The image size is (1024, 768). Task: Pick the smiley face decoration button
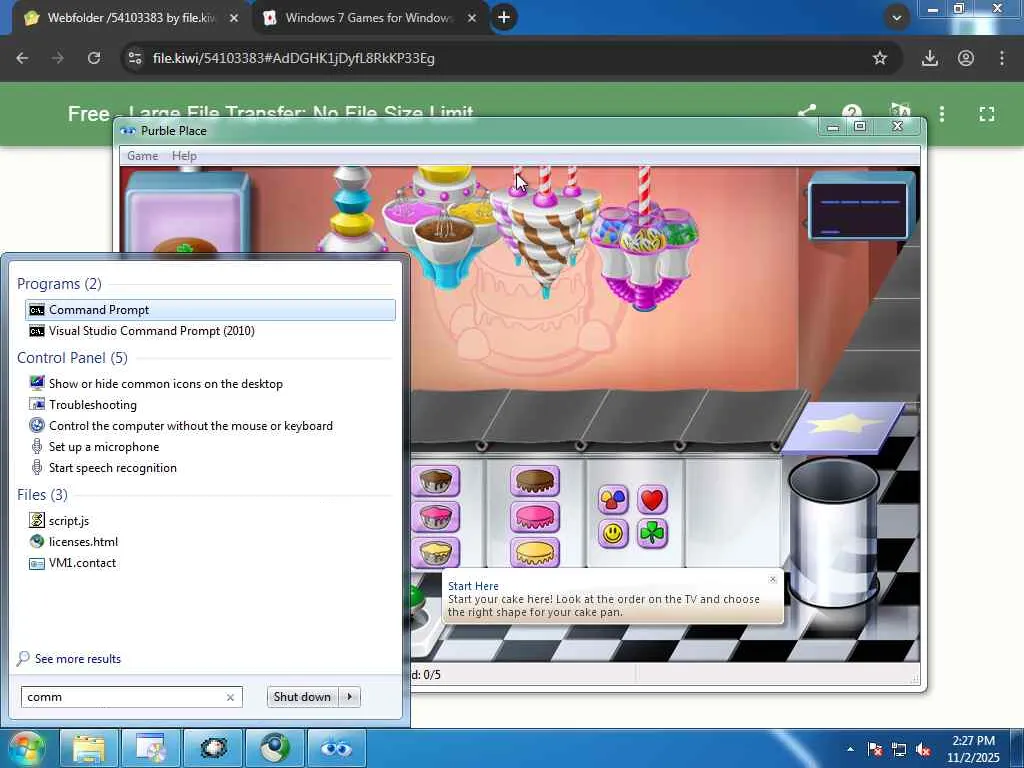click(613, 534)
